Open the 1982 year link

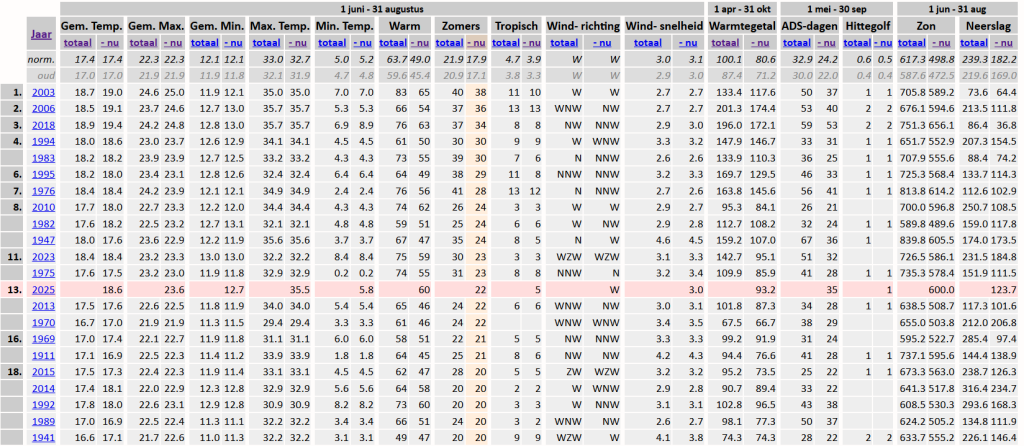tap(44, 224)
